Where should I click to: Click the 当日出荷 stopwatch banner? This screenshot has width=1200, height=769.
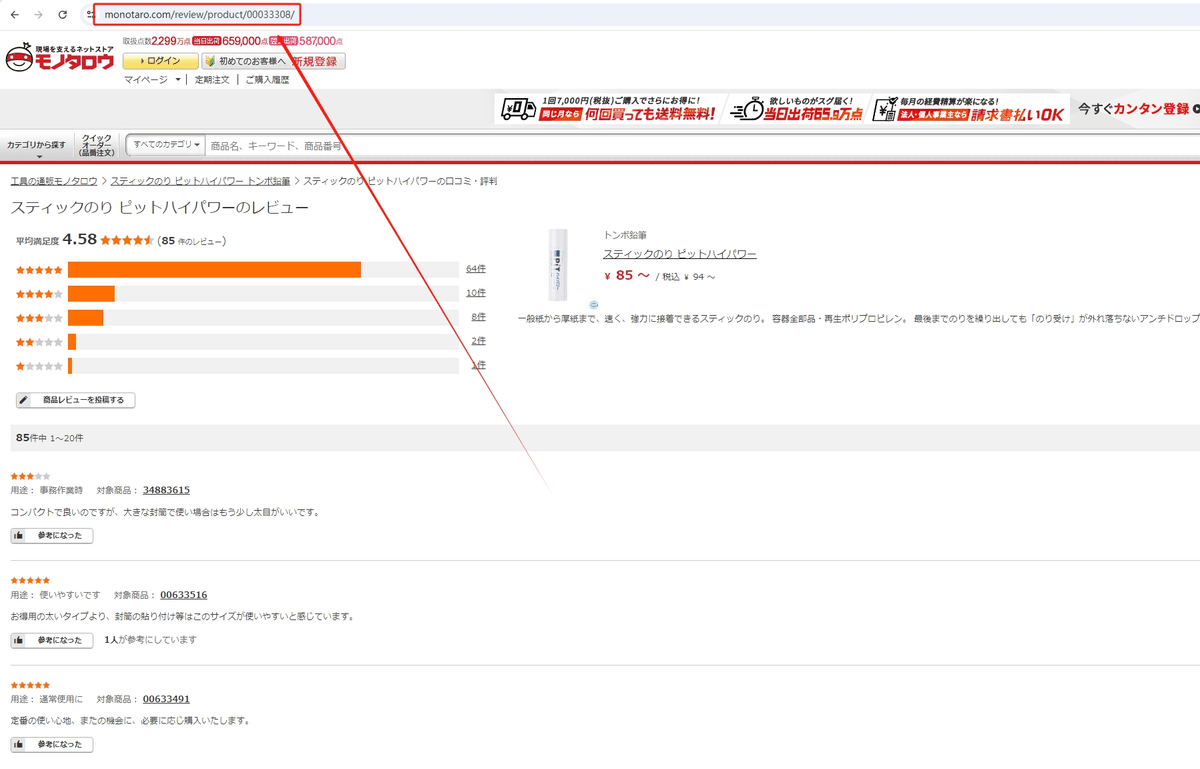796,109
